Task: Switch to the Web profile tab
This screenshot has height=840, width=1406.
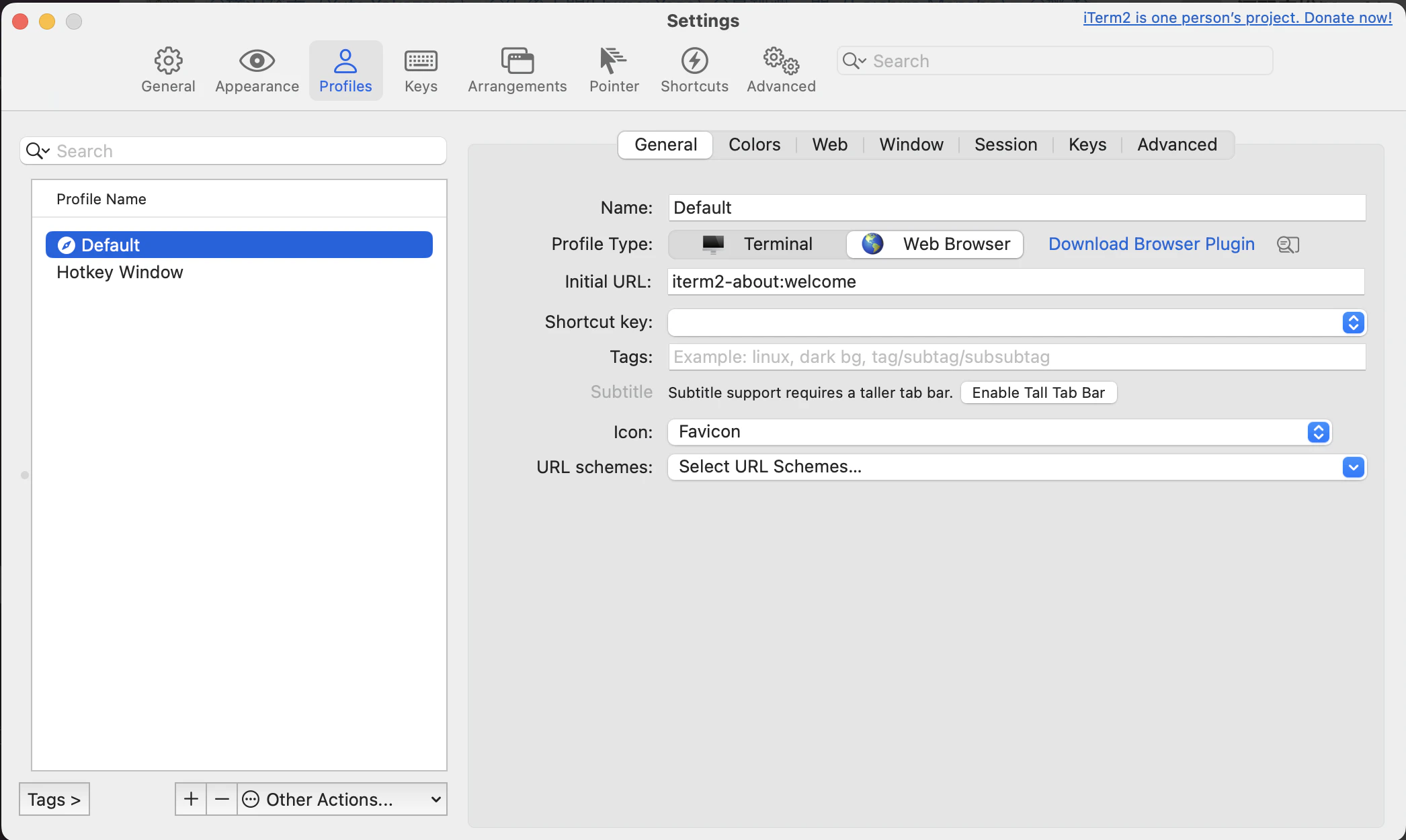Action: [x=829, y=145]
